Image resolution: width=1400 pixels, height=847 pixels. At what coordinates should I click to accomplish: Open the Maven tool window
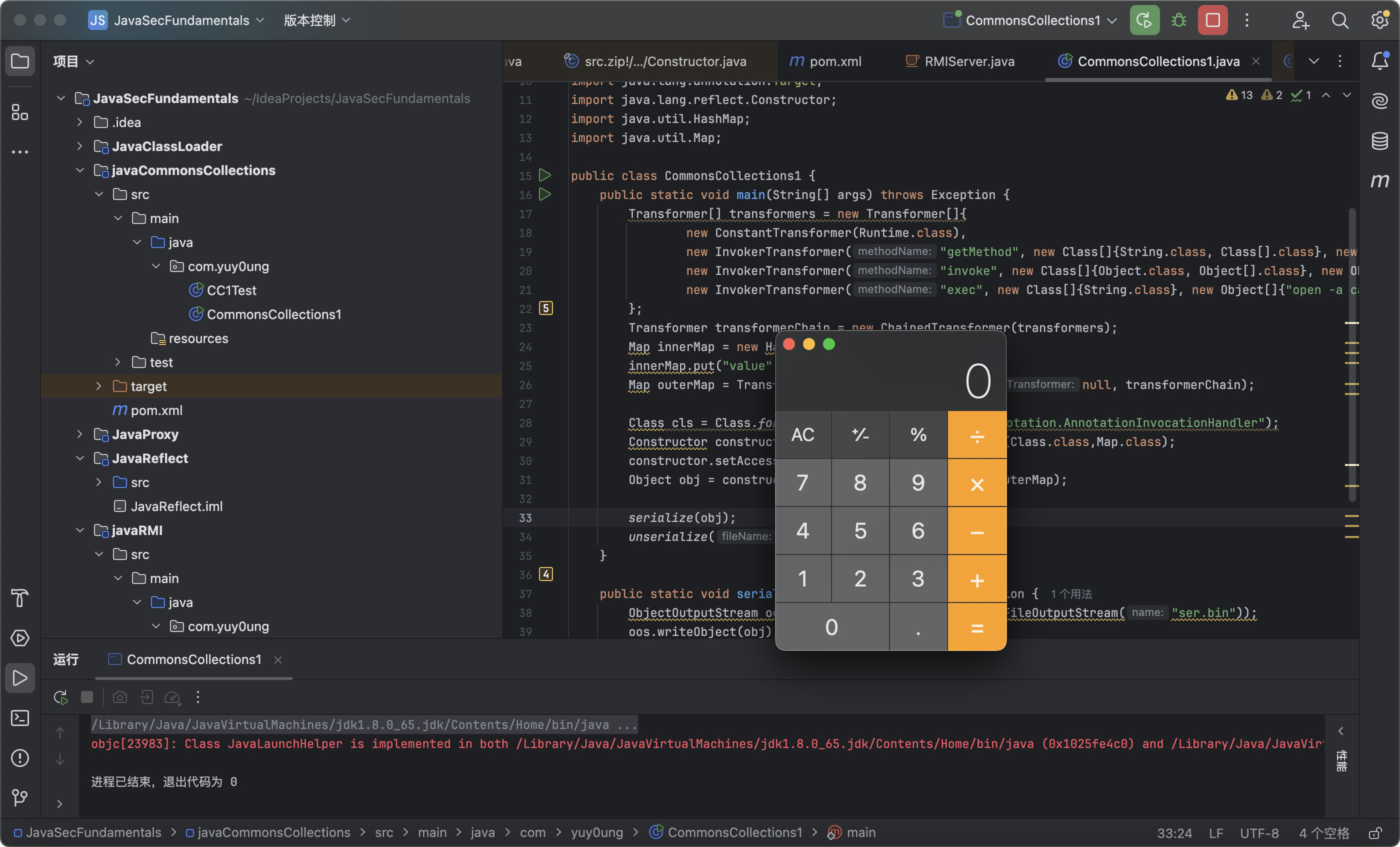(x=1379, y=180)
